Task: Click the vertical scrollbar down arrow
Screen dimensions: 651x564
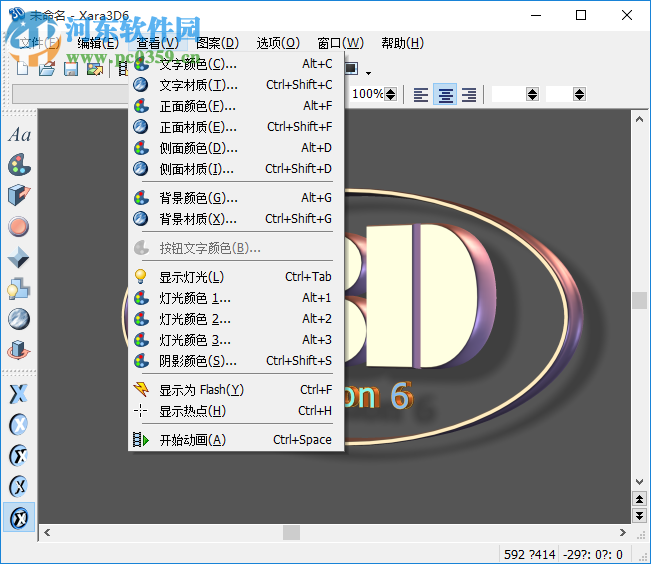Action: point(639,482)
